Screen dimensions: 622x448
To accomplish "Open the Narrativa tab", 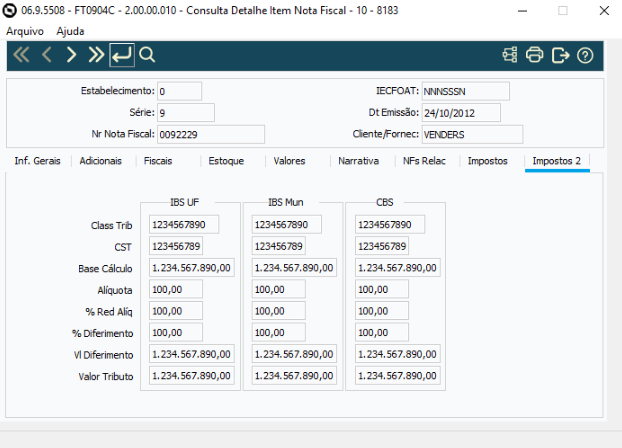I will point(358,161).
